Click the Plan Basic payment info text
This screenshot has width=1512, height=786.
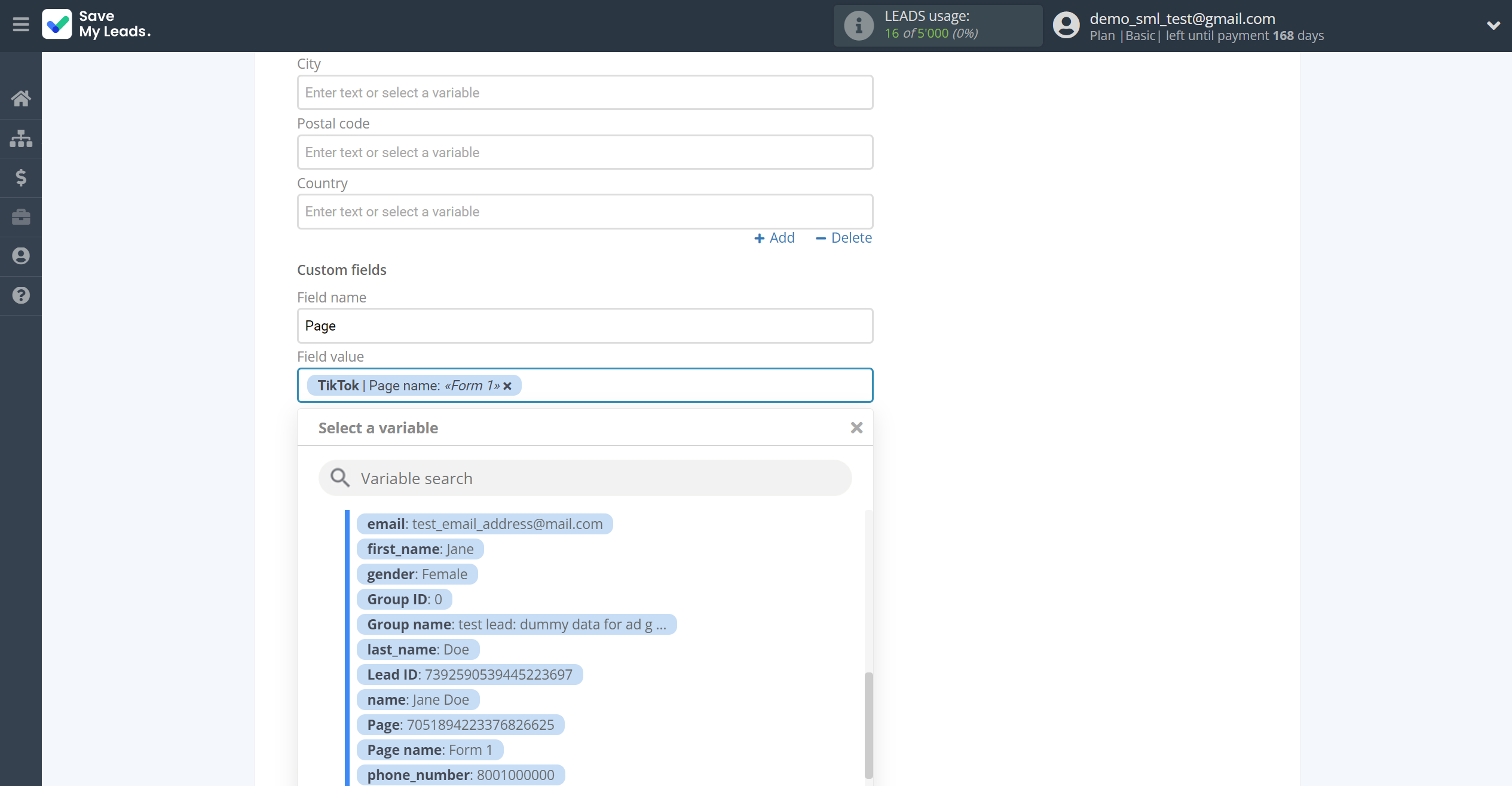1207,36
